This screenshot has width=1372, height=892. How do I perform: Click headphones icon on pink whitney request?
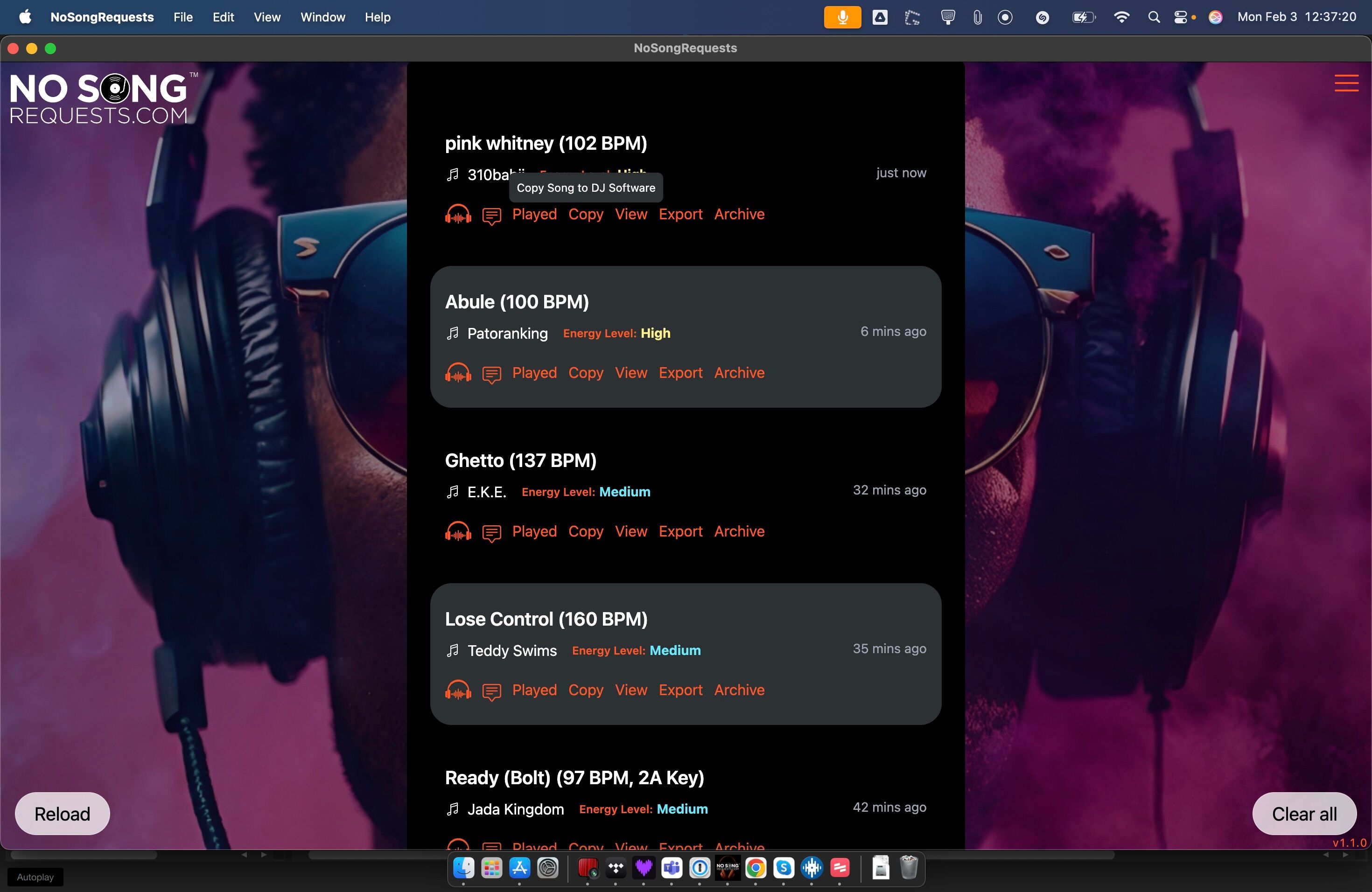[x=458, y=214]
